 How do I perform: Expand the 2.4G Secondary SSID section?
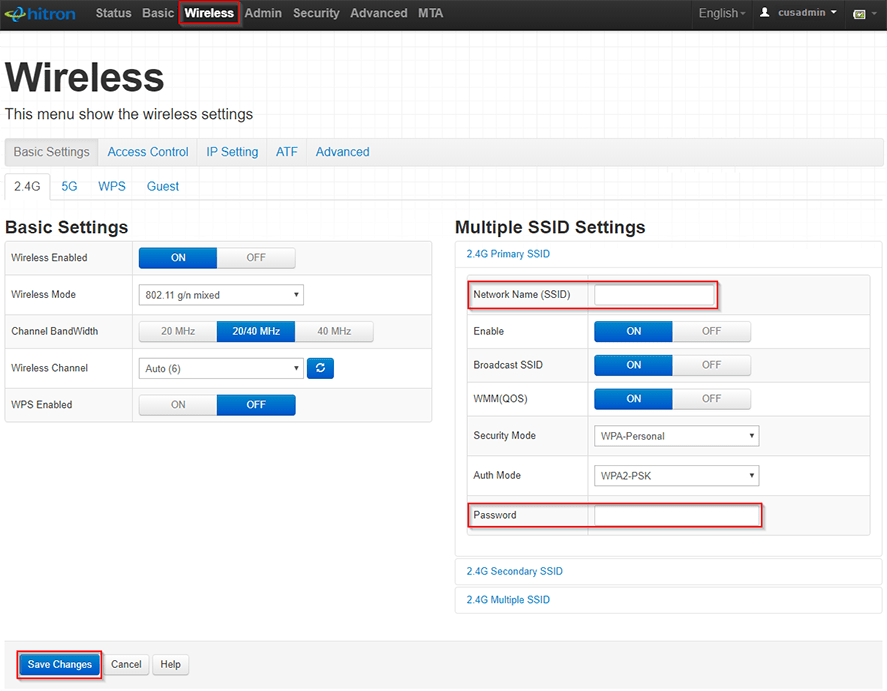click(514, 571)
